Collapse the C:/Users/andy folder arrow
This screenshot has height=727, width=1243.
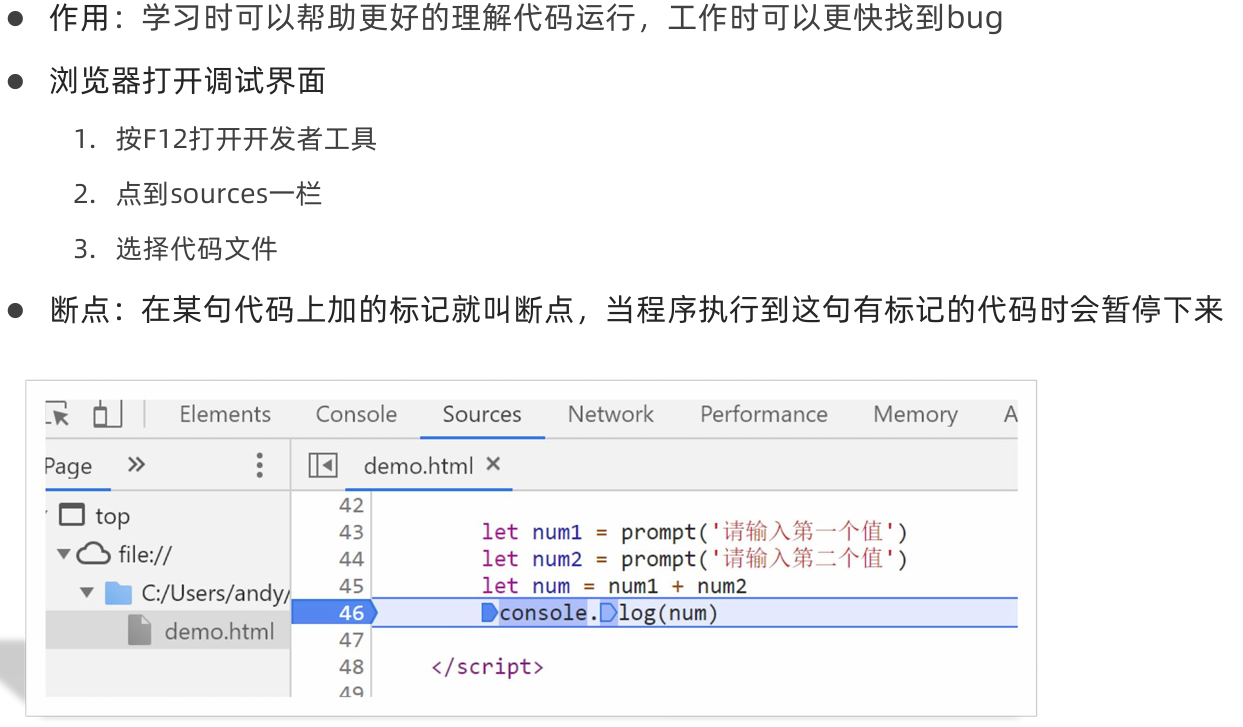pos(86,593)
